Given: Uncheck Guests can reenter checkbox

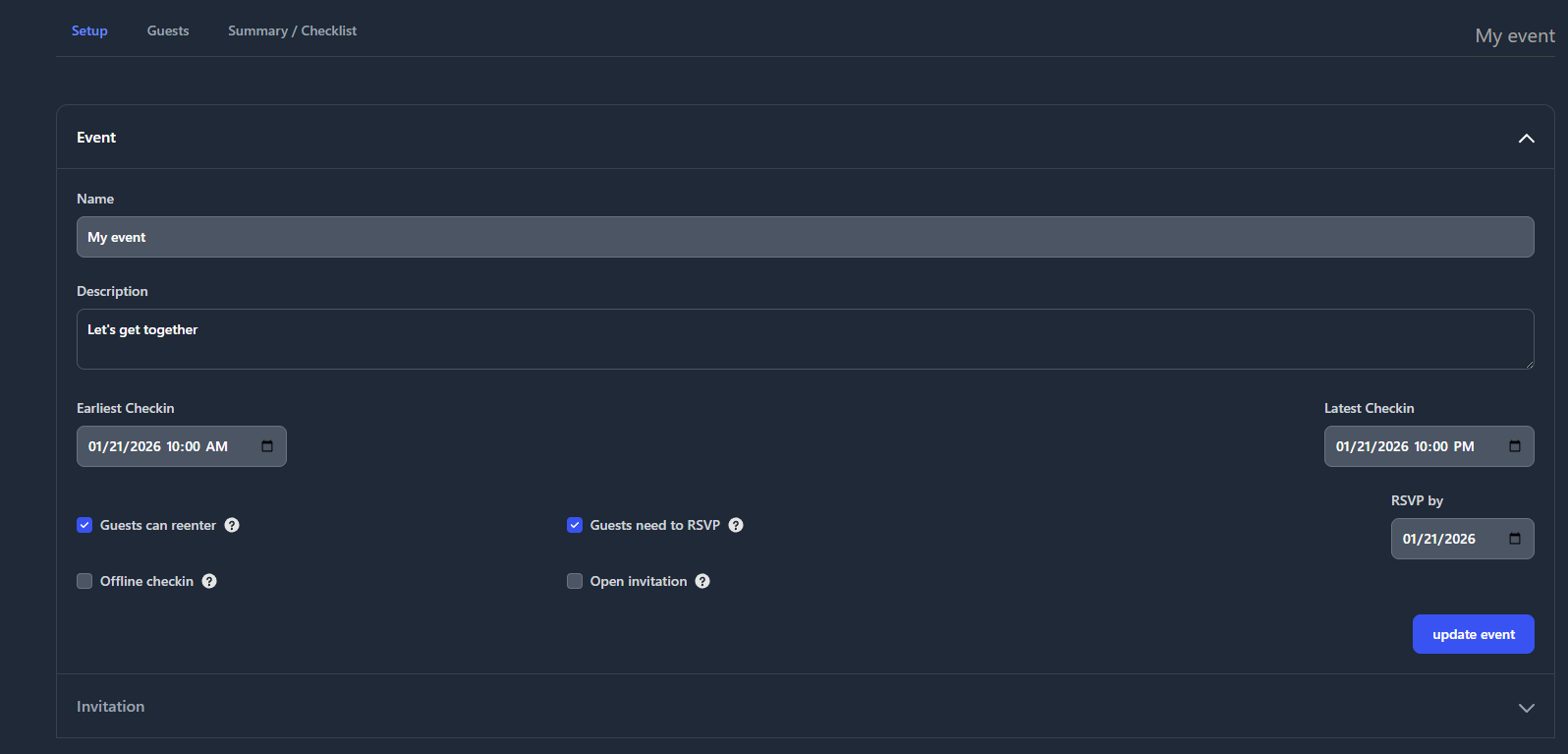Looking at the screenshot, I should (84, 525).
